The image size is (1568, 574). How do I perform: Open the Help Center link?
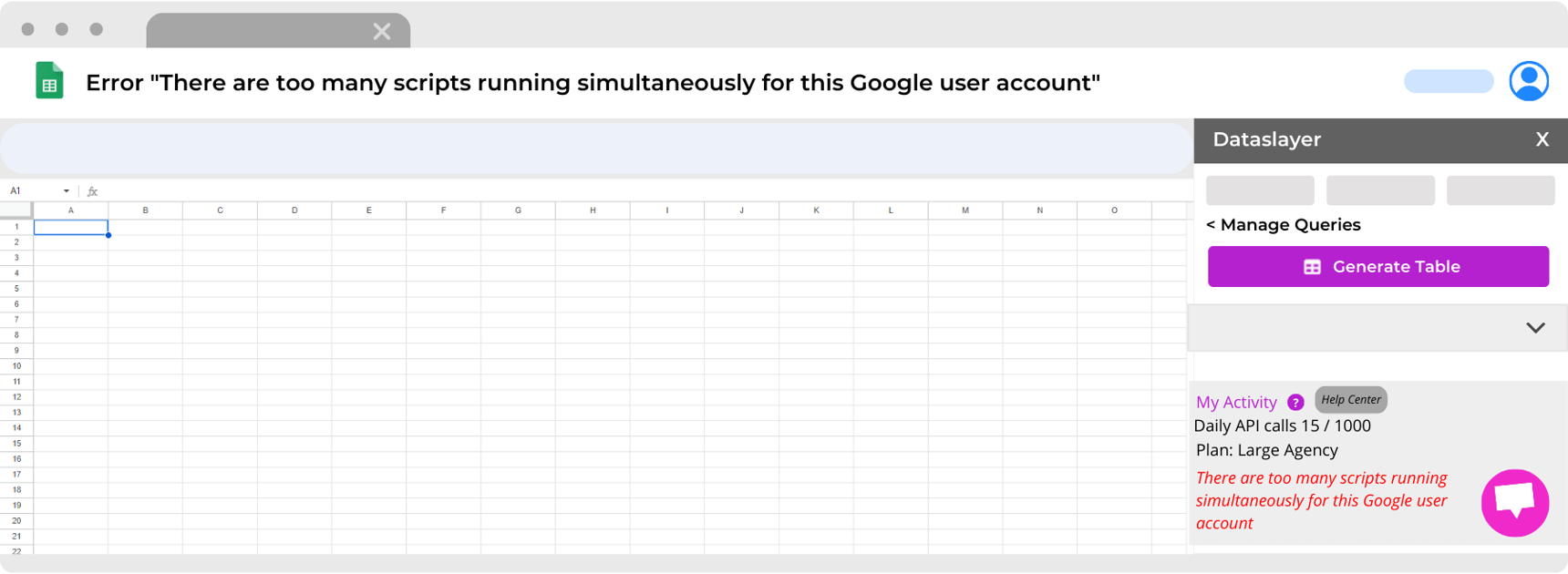(1350, 399)
